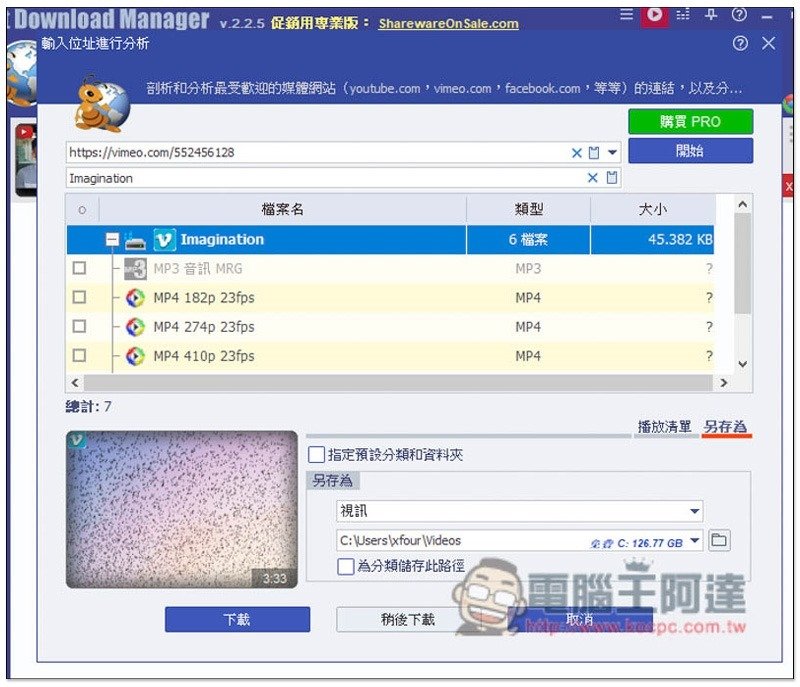Click the drive icon beside the Imagination row
The height and width of the screenshot is (687, 800).
coord(135,241)
